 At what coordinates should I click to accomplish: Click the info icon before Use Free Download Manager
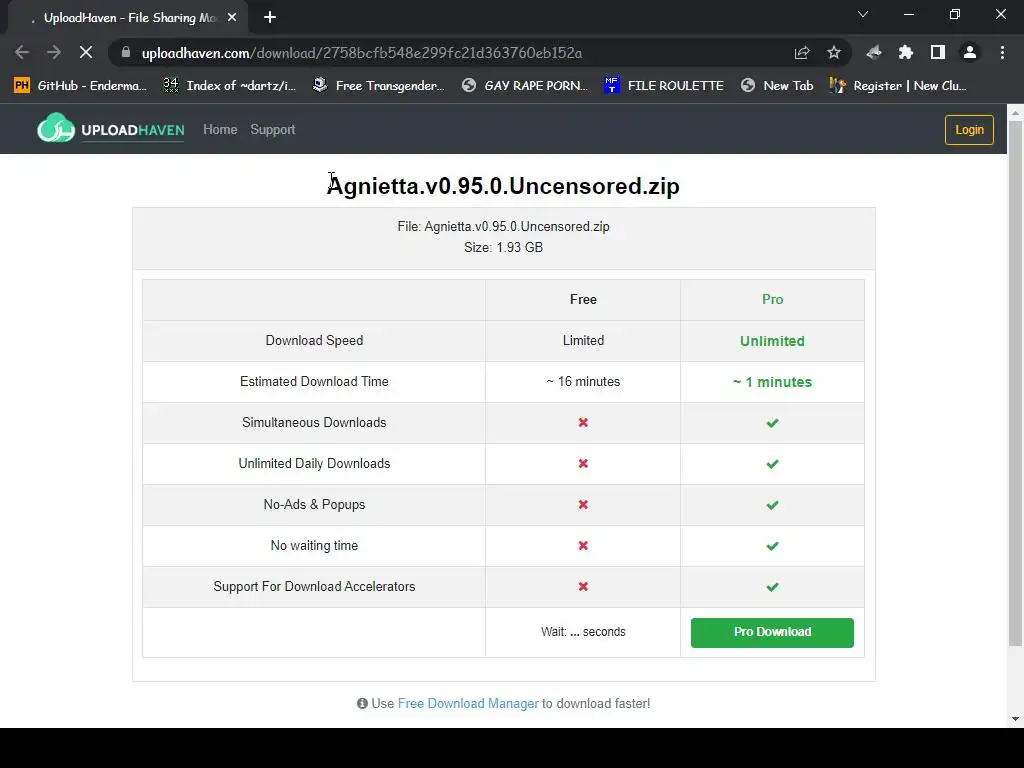click(x=362, y=703)
